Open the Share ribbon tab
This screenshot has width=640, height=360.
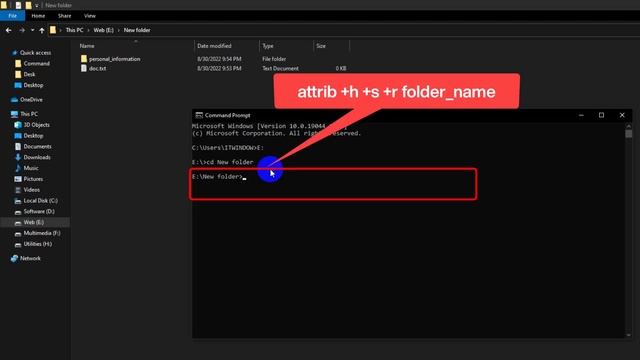[64, 16]
